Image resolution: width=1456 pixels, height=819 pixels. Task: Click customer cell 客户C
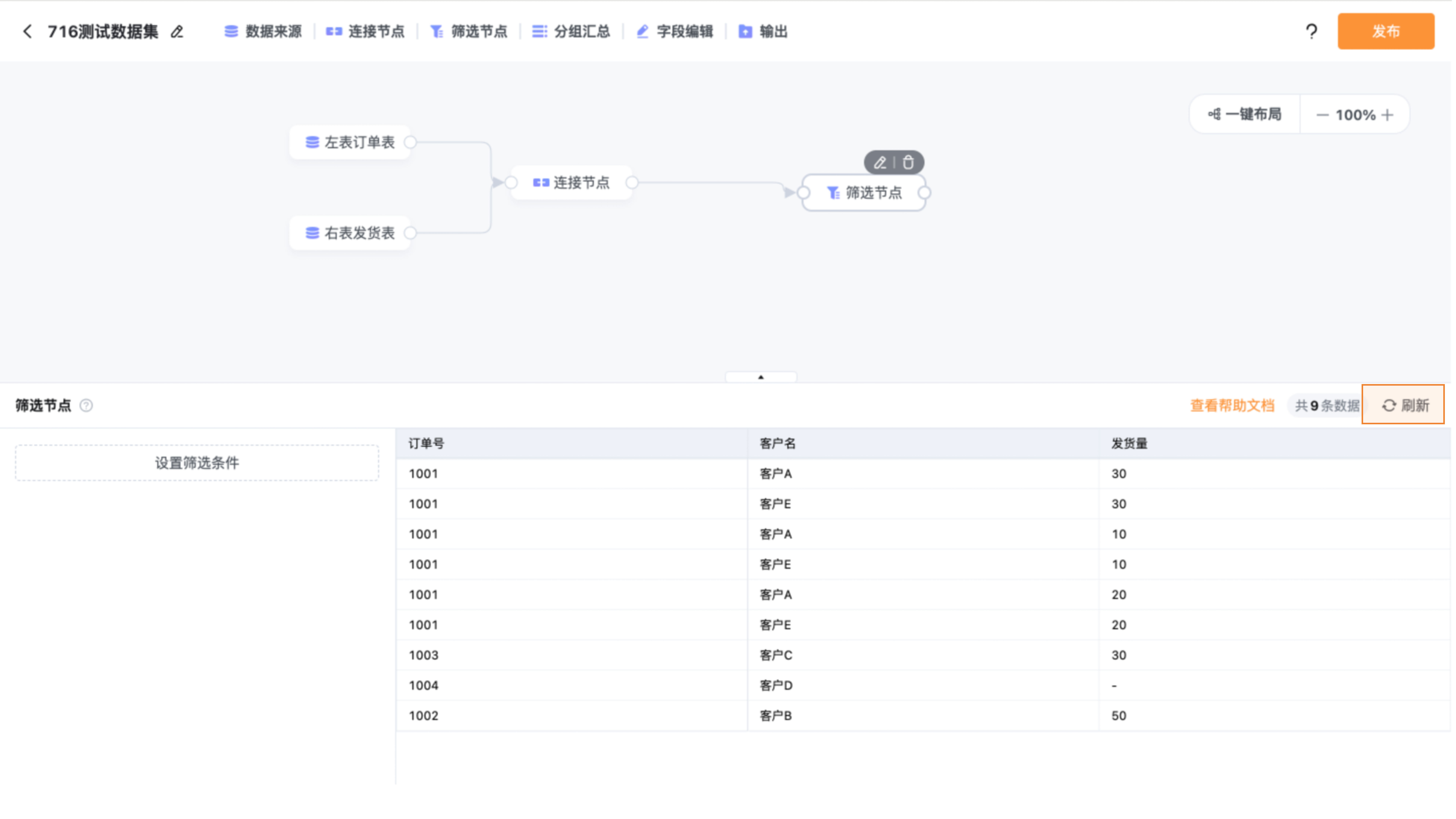click(923, 655)
